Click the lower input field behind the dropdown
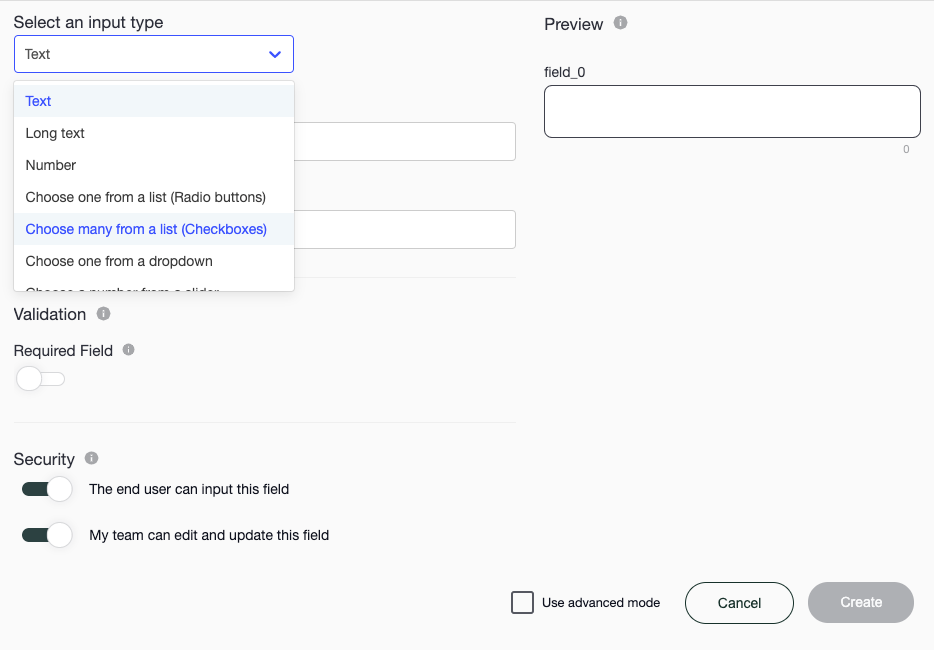The width and height of the screenshot is (934, 650). (405, 229)
